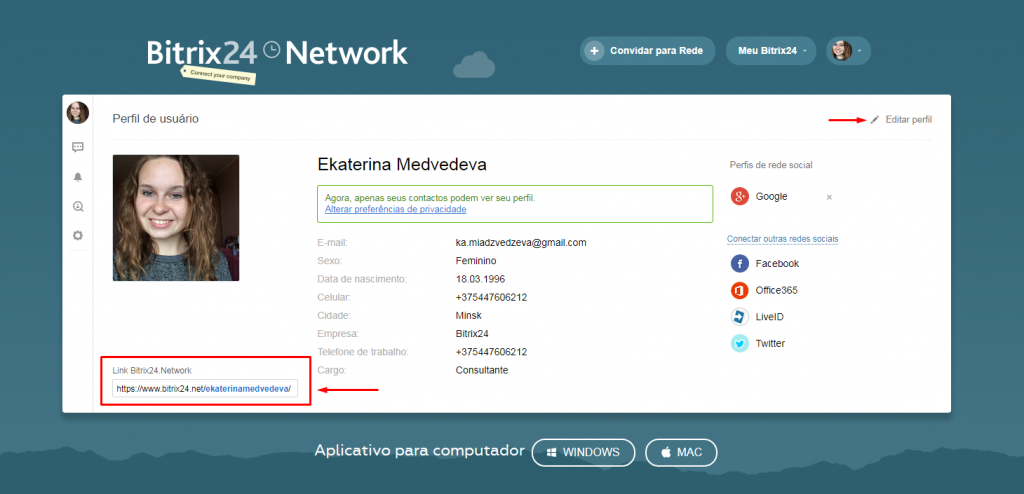Click the Office365 icon
Viewport: 1024px width, 494px height.
pyautogui.click(x=739, y=290)
